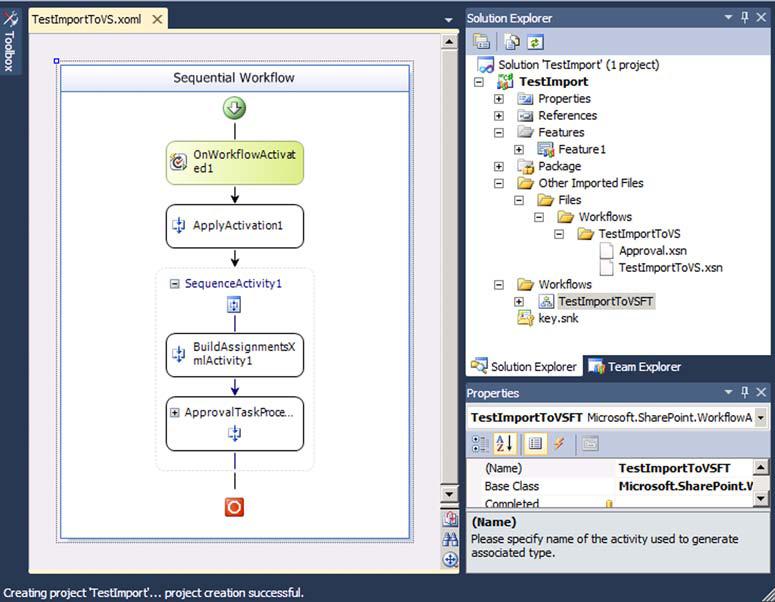The height and width of the screenshot is (602, 775).
Task: Click the Package node icon
Action: click(525, 166)
